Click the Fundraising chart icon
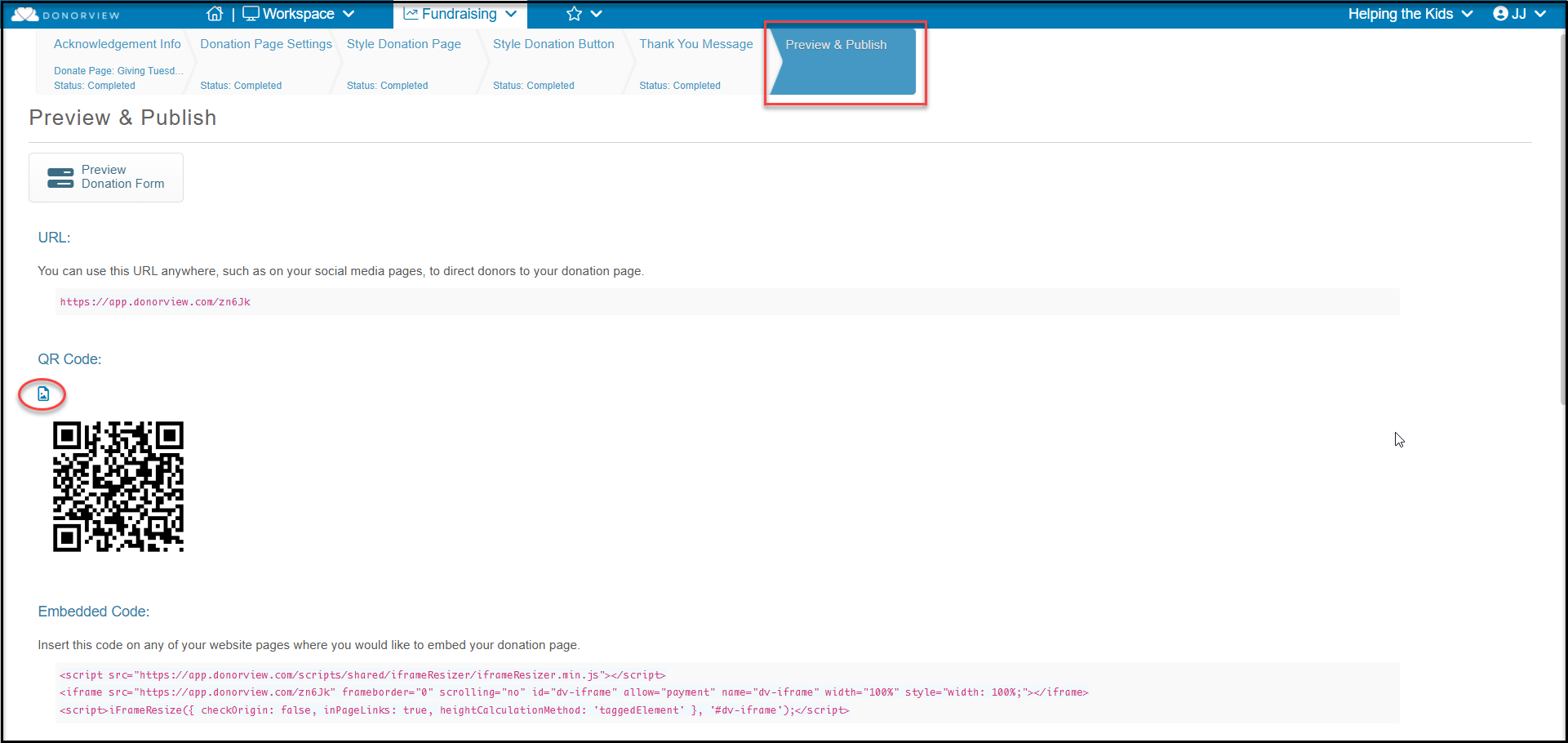 pos(411,14)
